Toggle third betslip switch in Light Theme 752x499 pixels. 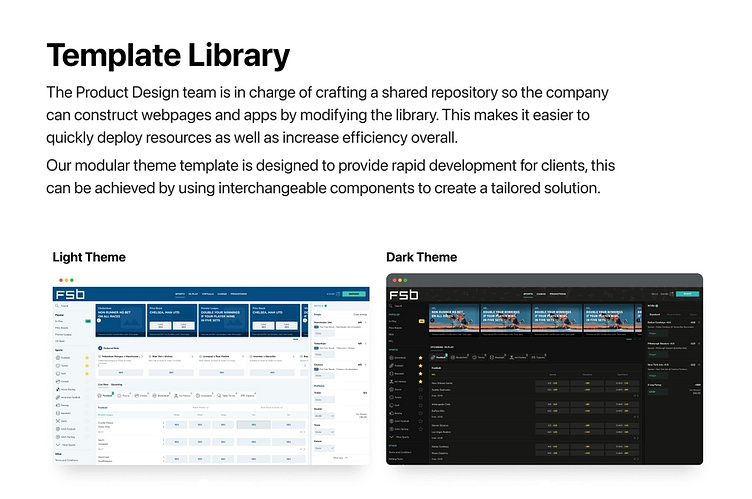(x=316, y=369)
